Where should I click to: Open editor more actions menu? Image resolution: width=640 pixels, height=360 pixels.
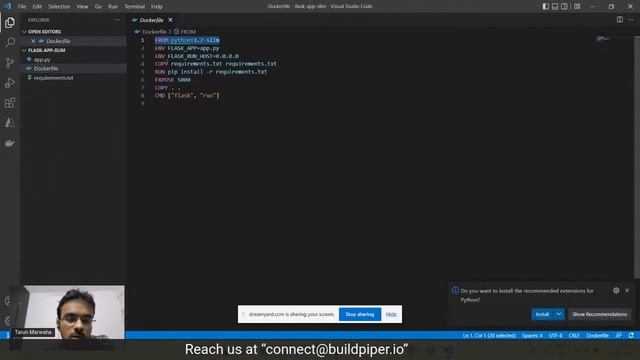point(631,20)
